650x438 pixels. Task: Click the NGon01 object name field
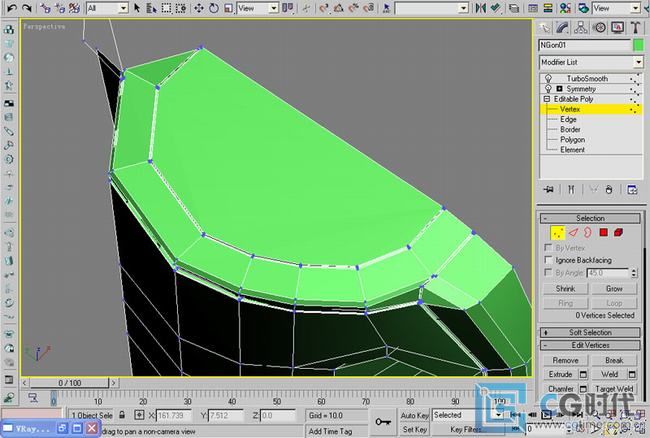585,45
